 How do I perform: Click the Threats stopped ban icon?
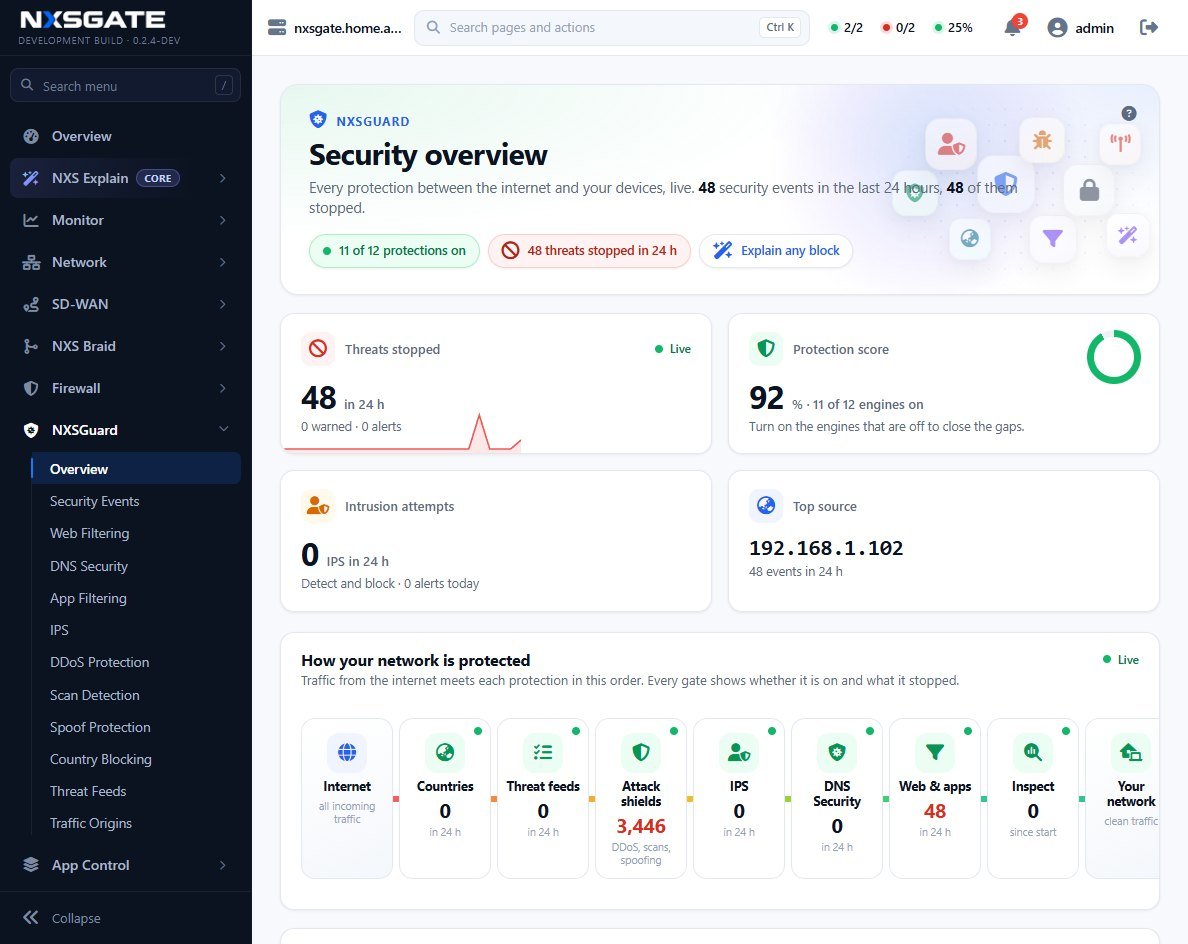318,349
